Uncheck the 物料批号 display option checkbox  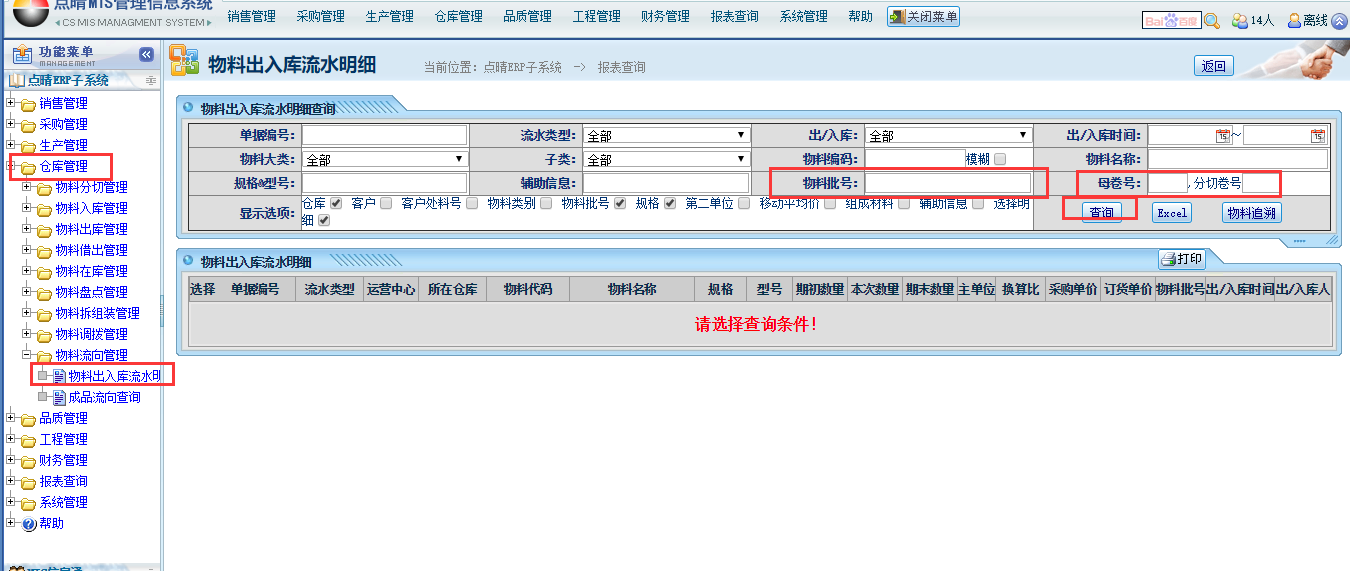pos(620,203)
